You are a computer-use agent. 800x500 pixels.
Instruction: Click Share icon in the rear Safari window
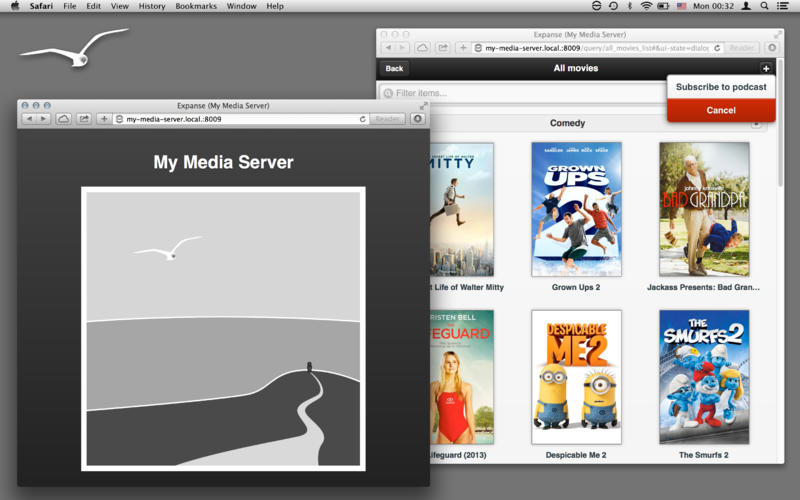[443, 48]
